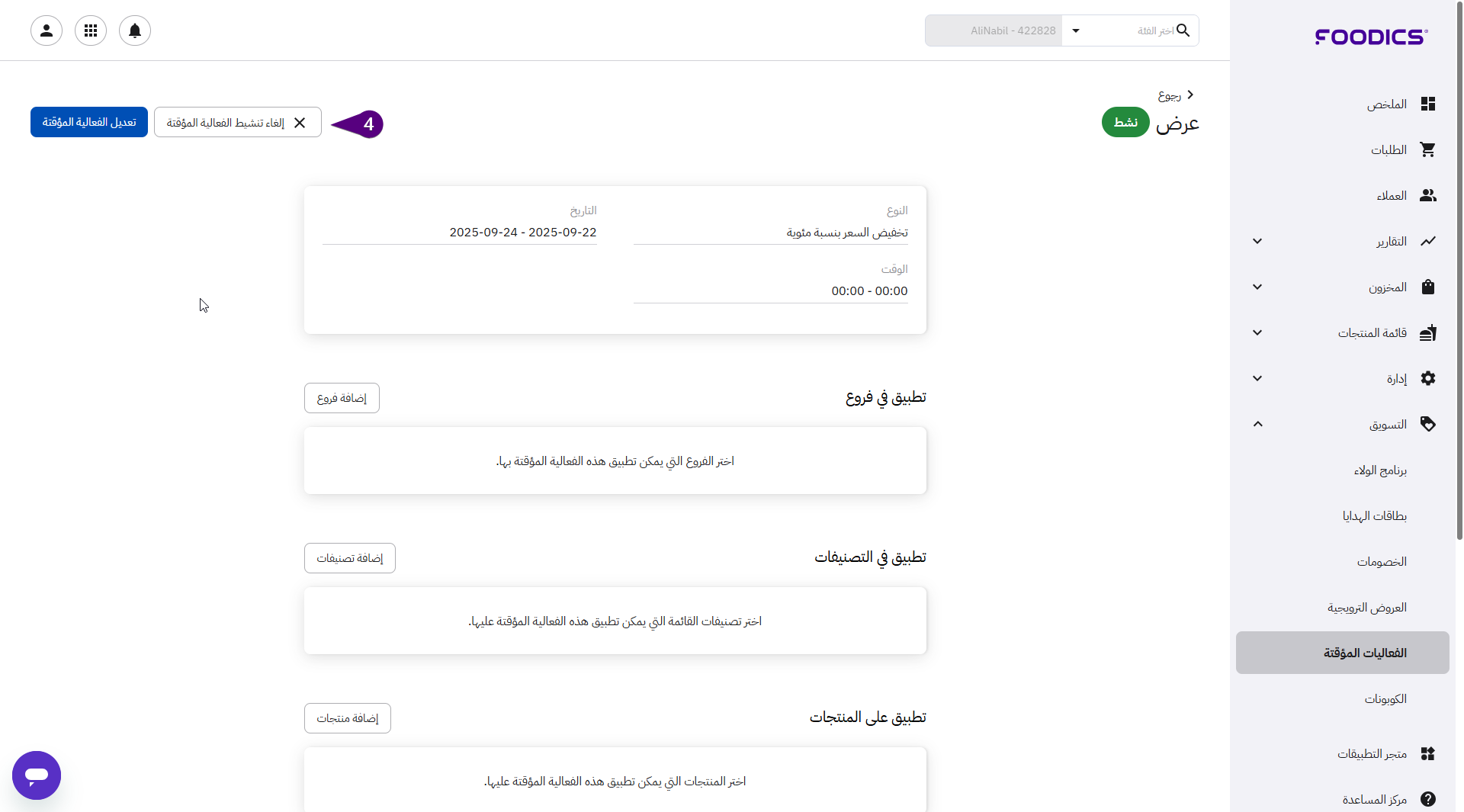Select the Promotions sidebar item
The height and width of the screenshot is (812, 1464).
coord(1366,607)
